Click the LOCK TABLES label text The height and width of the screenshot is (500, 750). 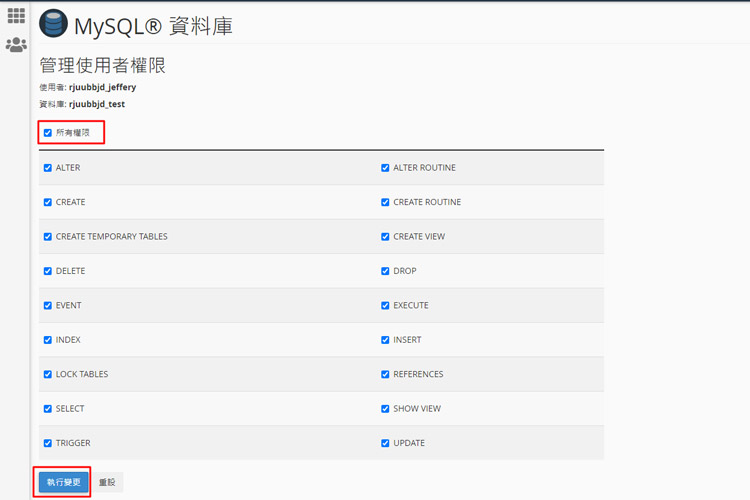point(82,374)
